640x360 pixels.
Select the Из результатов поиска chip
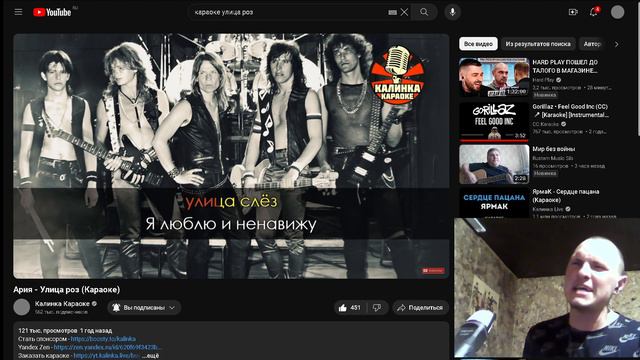tap(538, 44)
